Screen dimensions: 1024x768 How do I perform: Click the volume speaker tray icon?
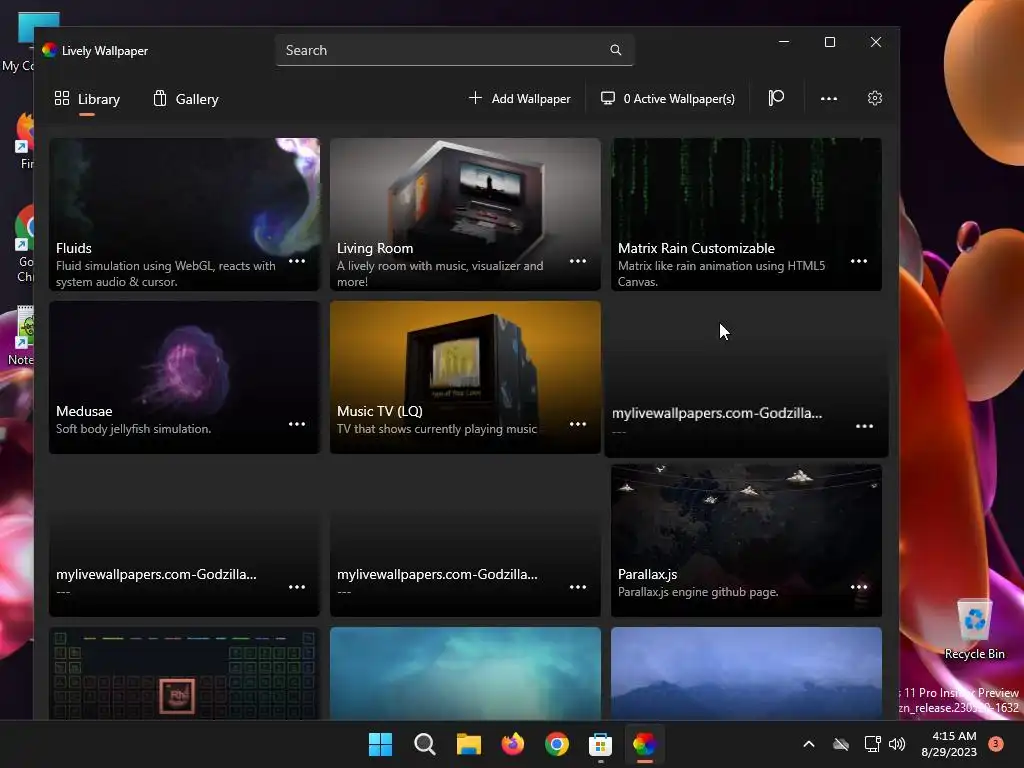(897, 744)
